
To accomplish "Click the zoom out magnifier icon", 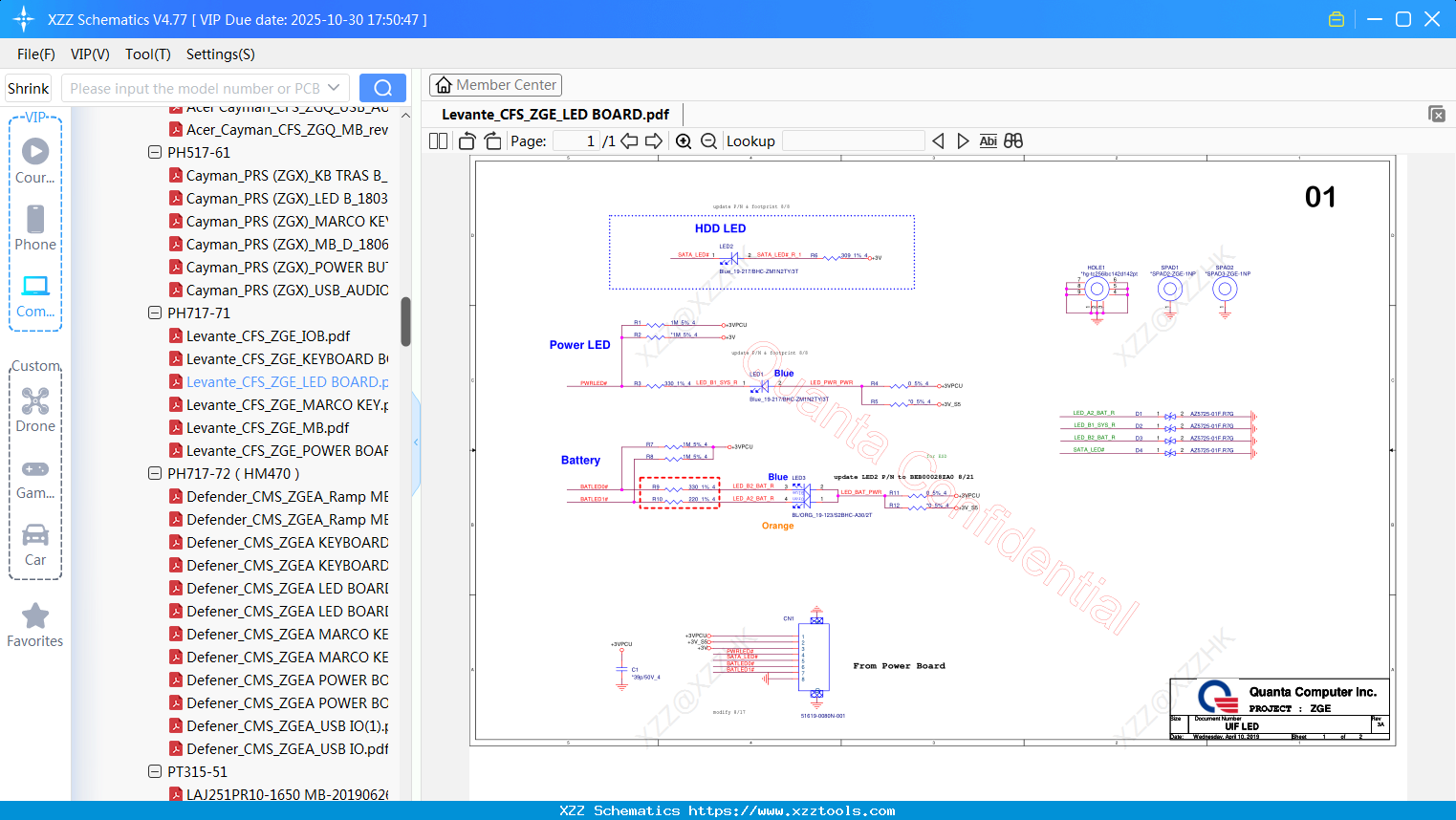I will coord(708,141).
